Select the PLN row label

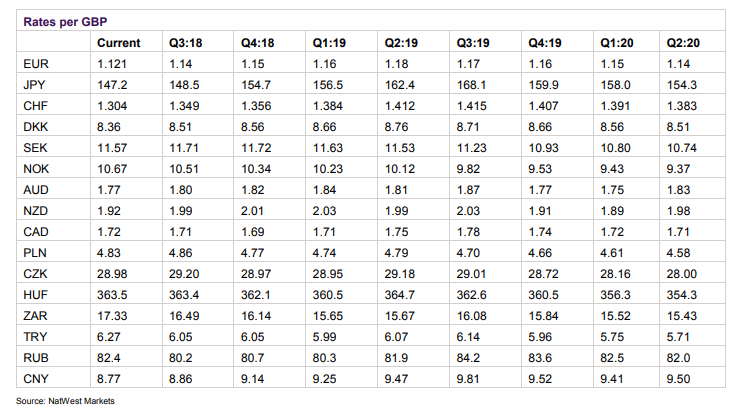click(34, 252)
